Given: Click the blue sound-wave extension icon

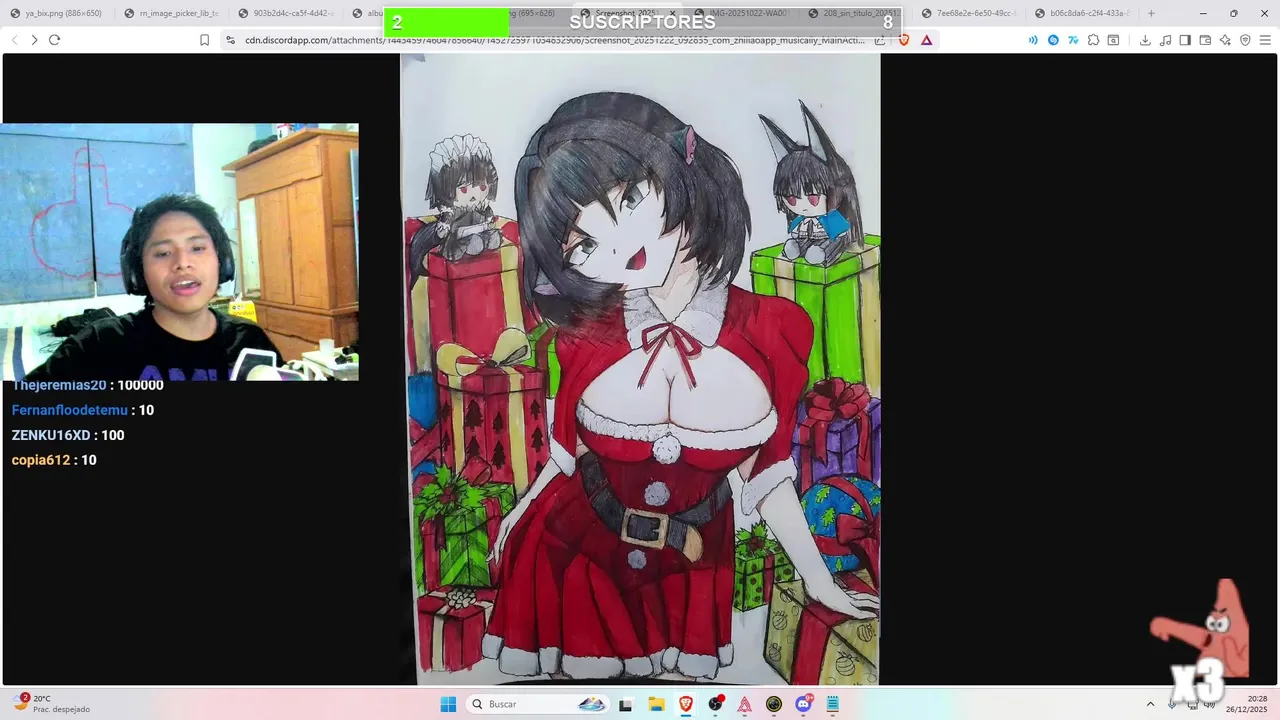Looking at the screenshot, I should point(1033,40).
